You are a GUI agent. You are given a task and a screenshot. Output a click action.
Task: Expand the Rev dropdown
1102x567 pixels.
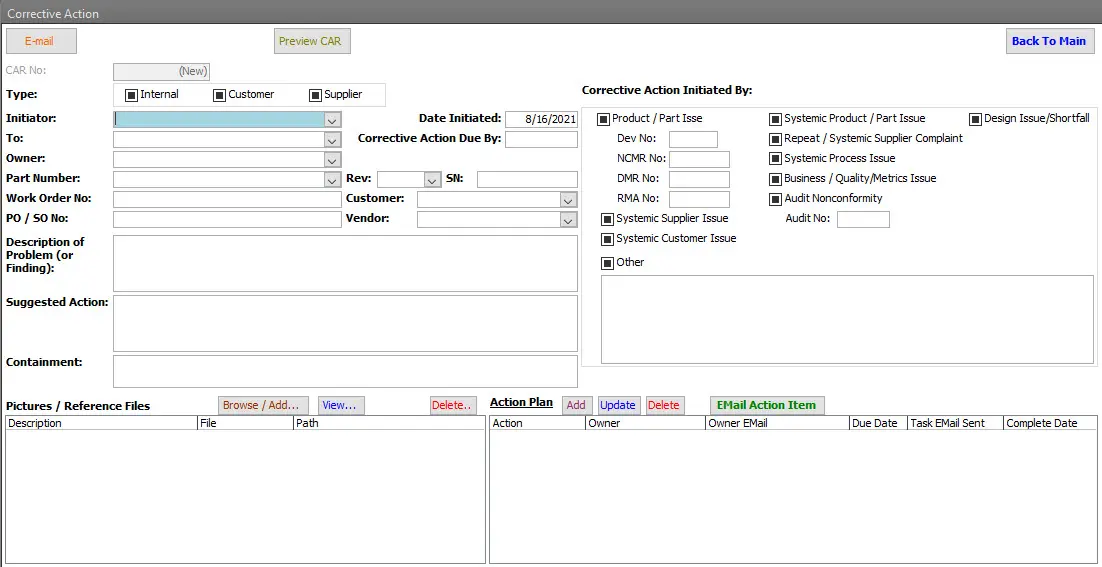(432, 180)
